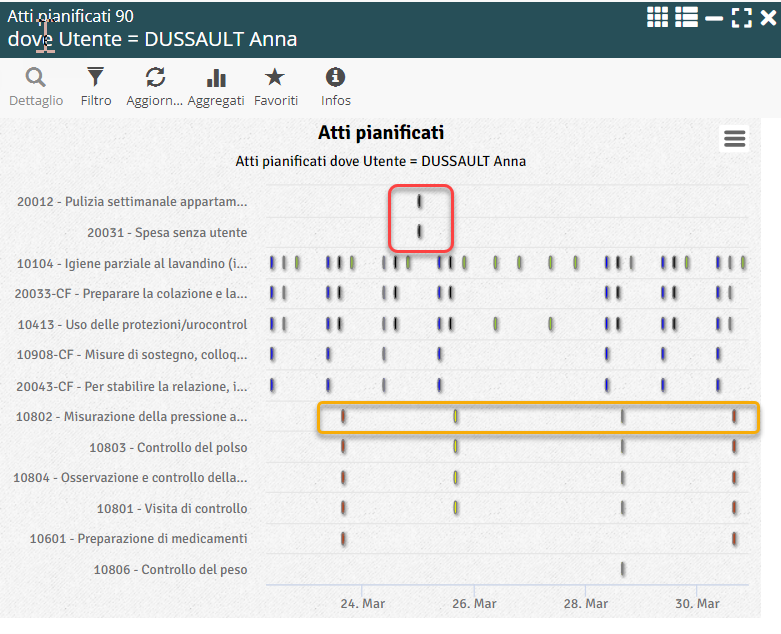The height and width of the screenshot is (634, 781).
Task: Click the 10806 Controllo del peso marker
Action: coord(622,569)
